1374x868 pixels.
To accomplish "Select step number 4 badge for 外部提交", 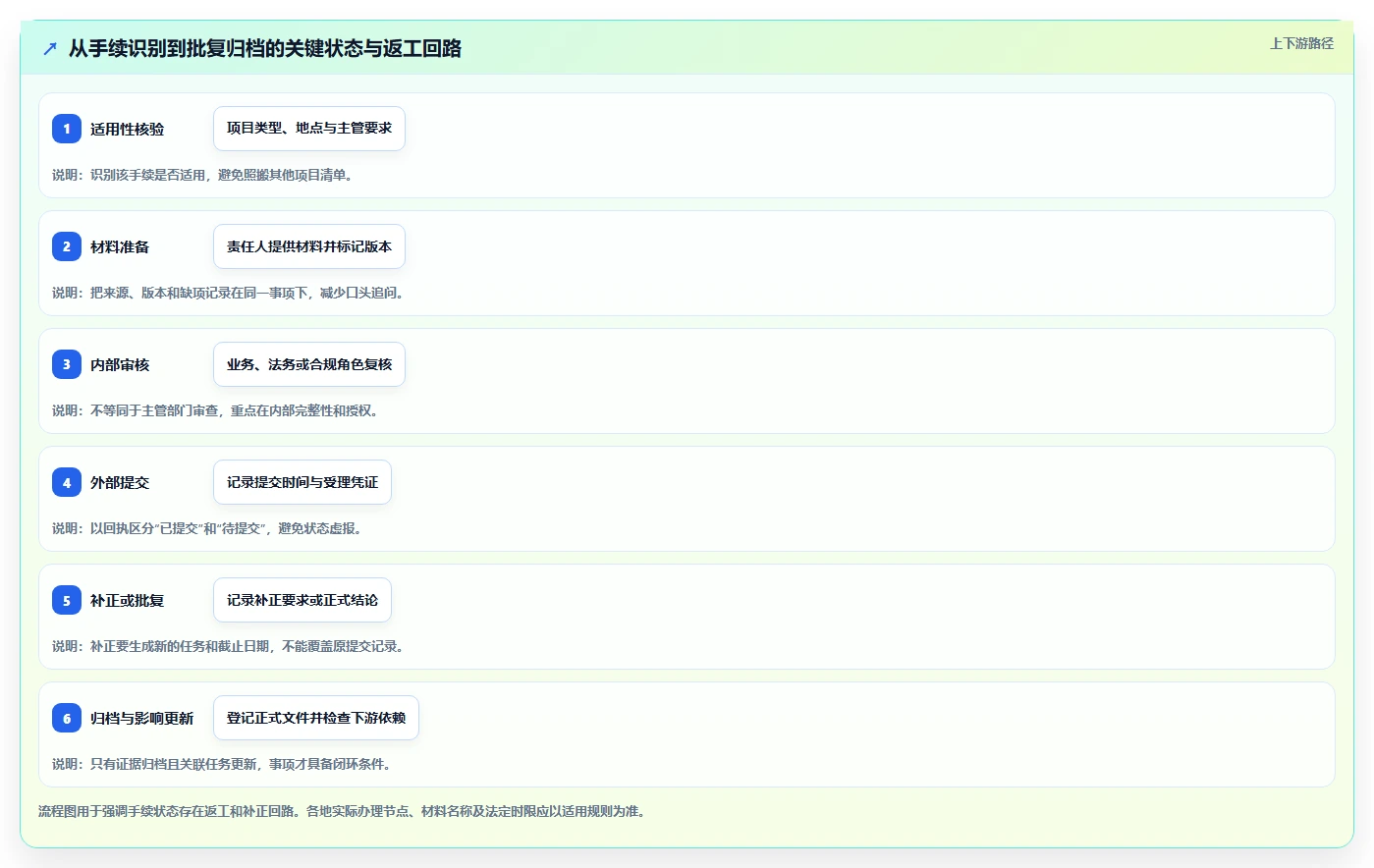I will click(x=67, y=482).
